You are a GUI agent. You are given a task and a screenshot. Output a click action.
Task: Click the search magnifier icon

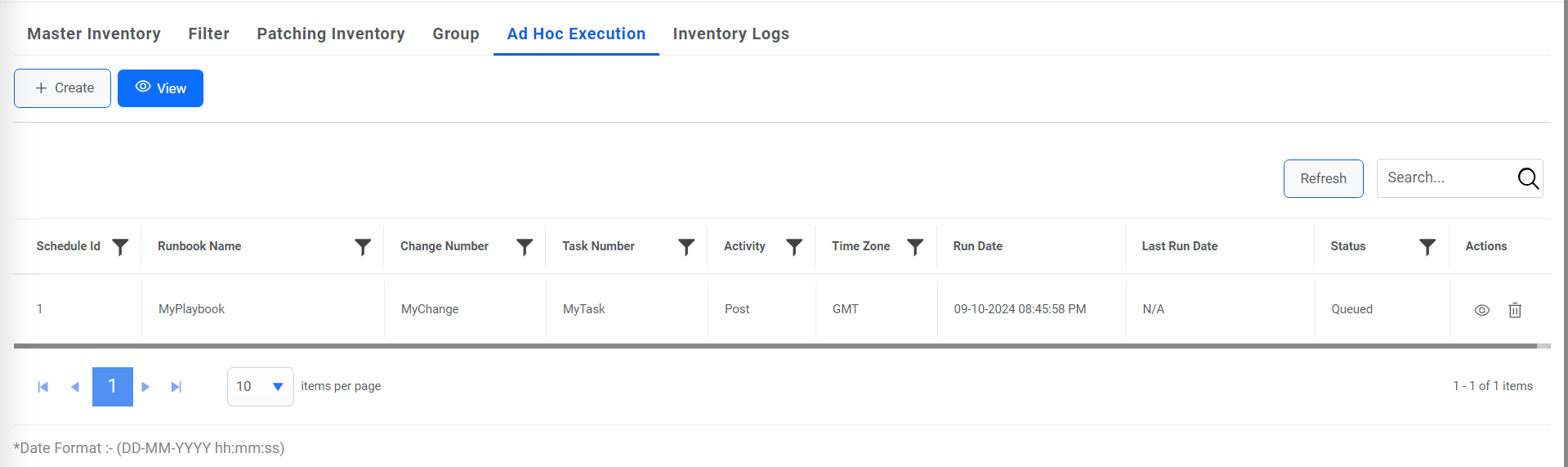[x=1528, y=178]
